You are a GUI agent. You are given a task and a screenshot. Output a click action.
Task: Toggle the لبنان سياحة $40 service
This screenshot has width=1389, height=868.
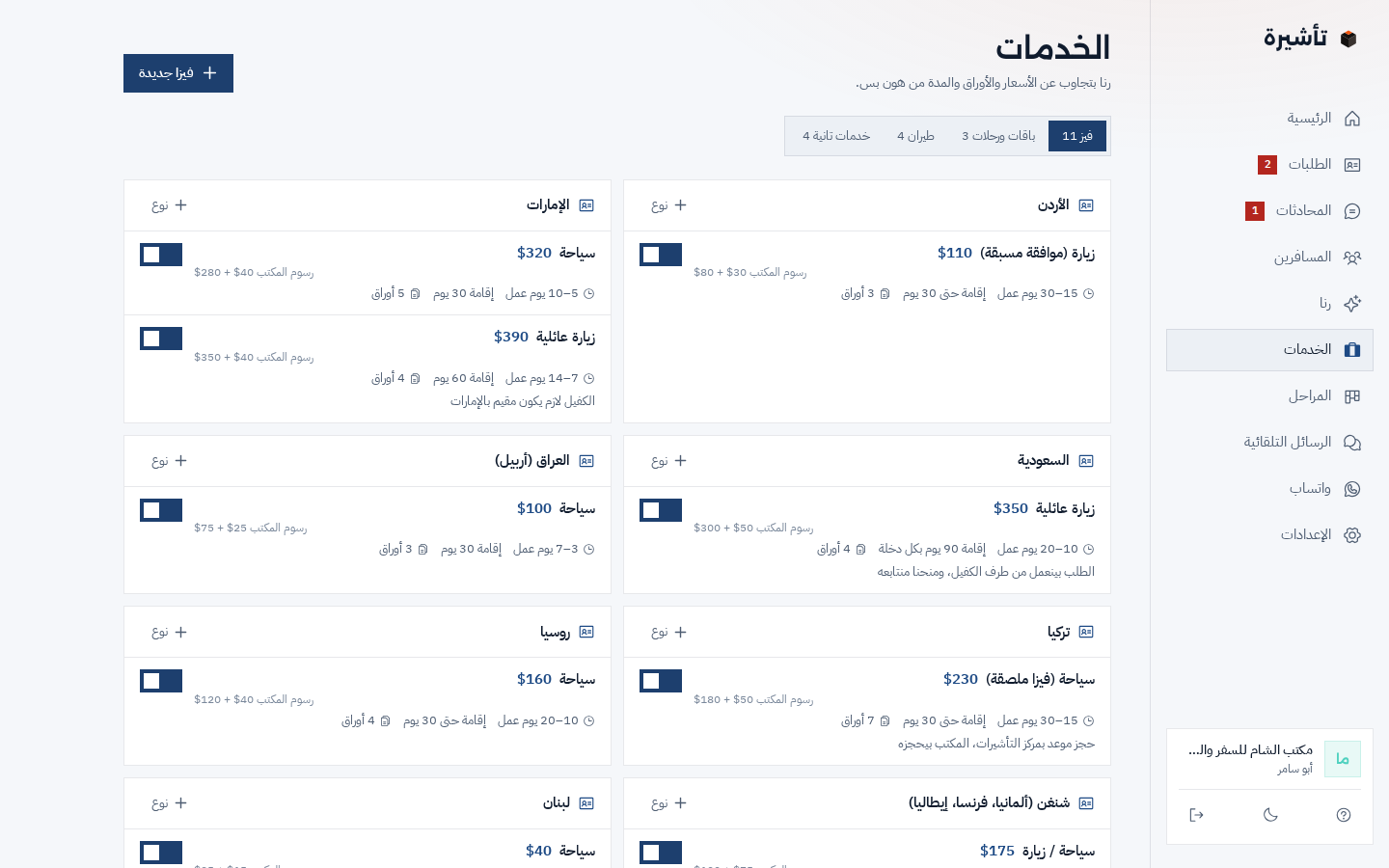161,853
